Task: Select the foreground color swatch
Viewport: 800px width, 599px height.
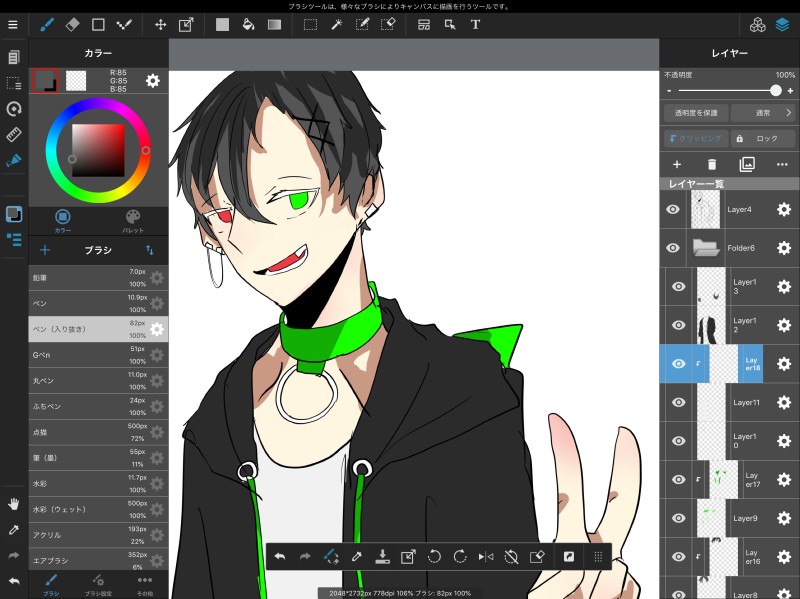Action: [45, 81]
